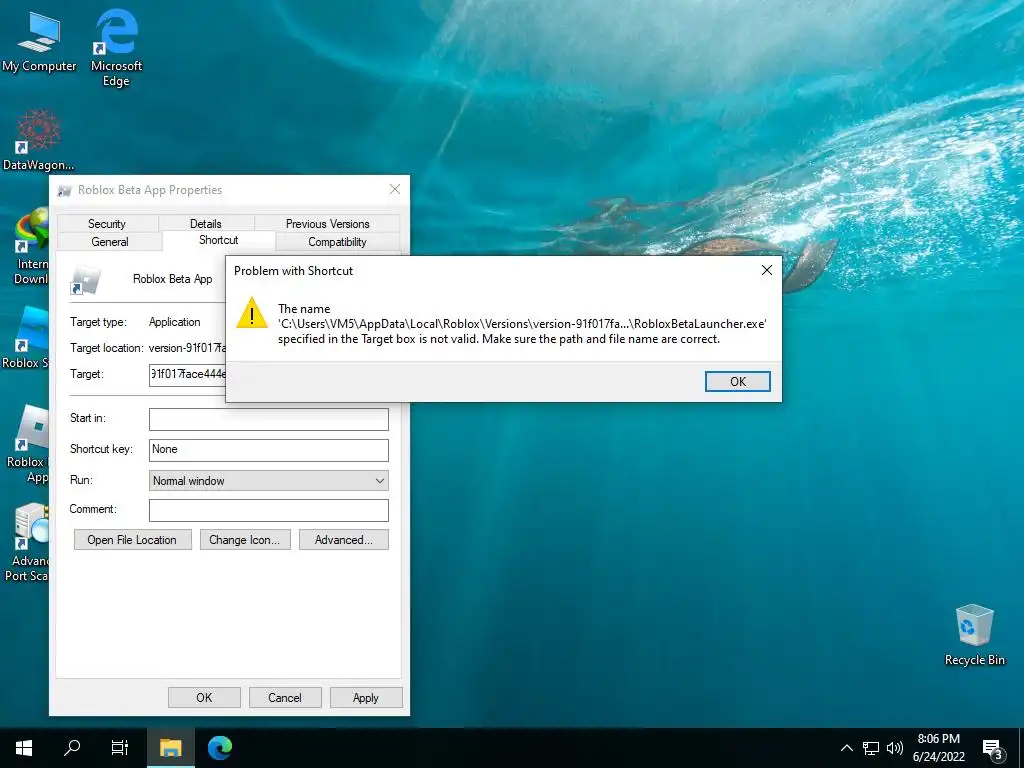Dismiss Problem with Shortcut dialog with OK

click(x=737, y=381)
